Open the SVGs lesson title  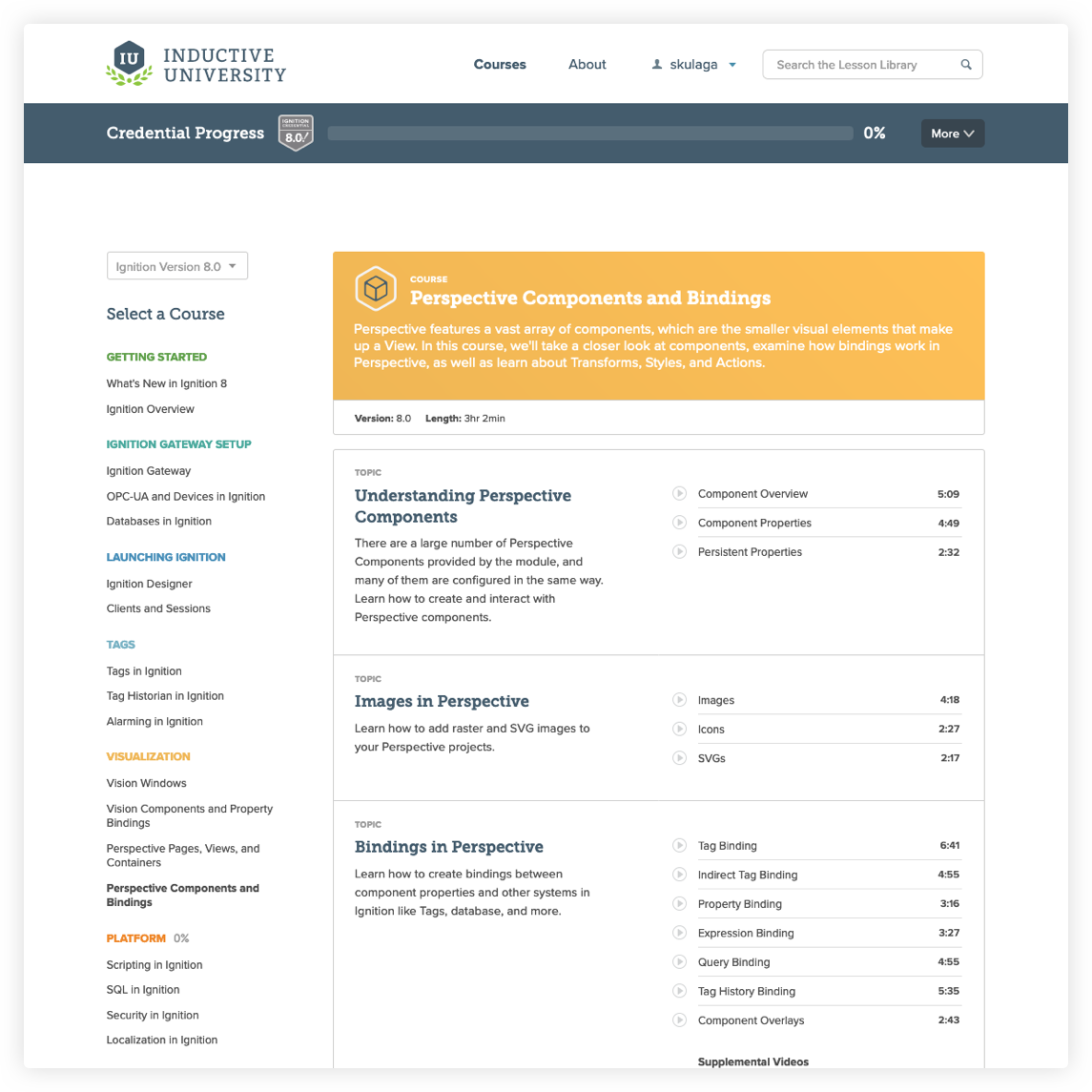click(x=711, y=757)
